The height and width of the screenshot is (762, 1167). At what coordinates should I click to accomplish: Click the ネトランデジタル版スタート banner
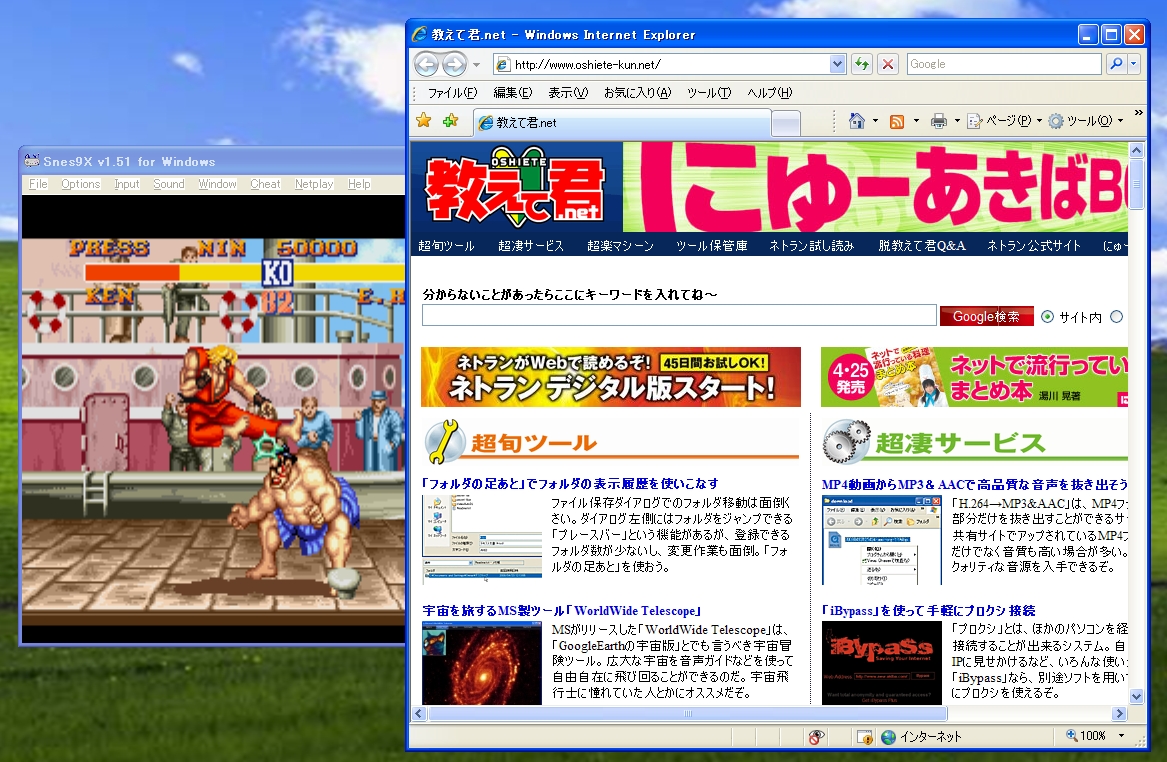[x=611, y=377]
